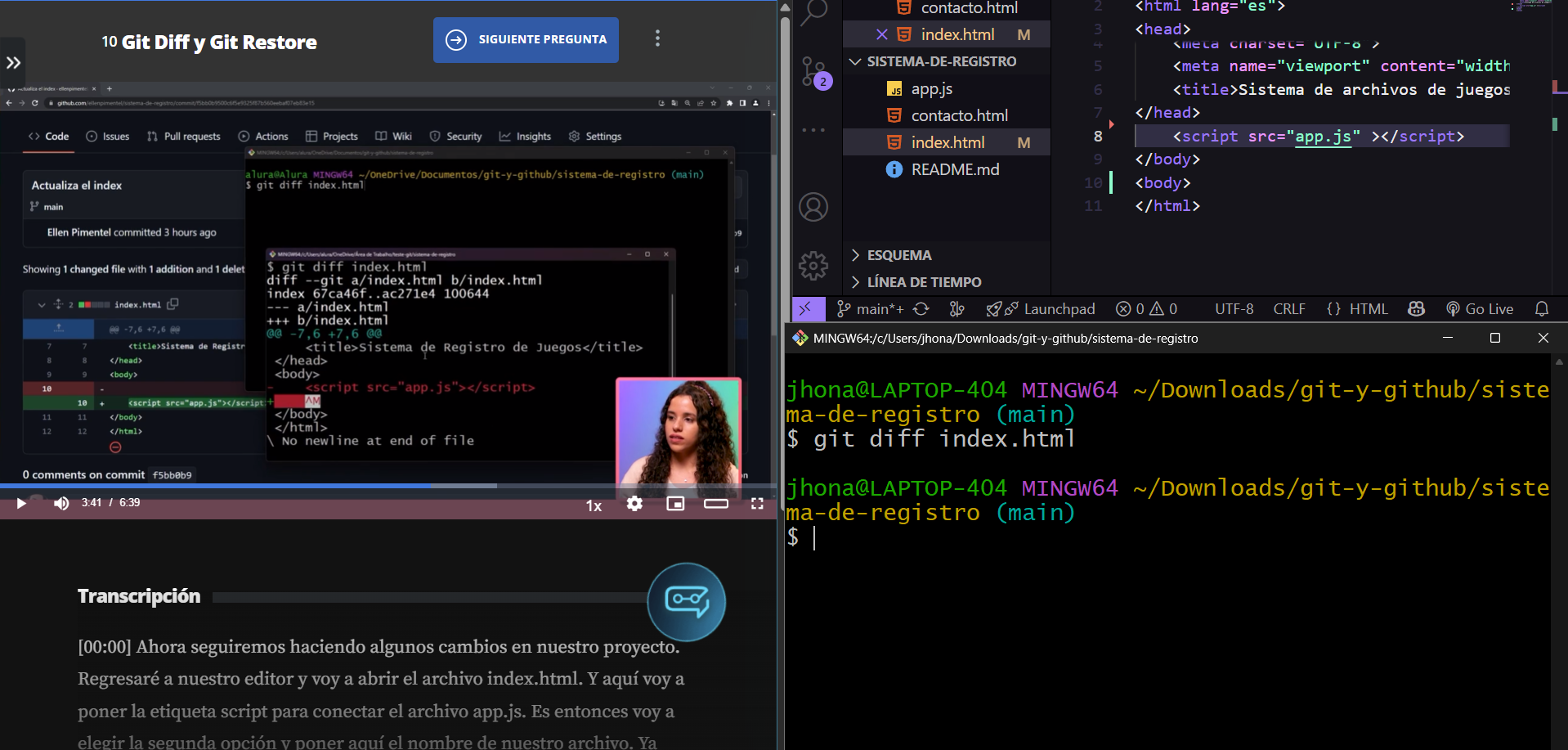Open Source Control view with badge 2

pos(814,72)
